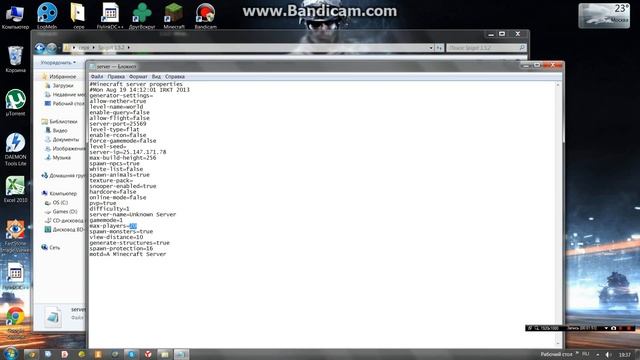Click the weather gadget showing 23°
The width and height of the screenshot is (640, 360).
(604, 16)
